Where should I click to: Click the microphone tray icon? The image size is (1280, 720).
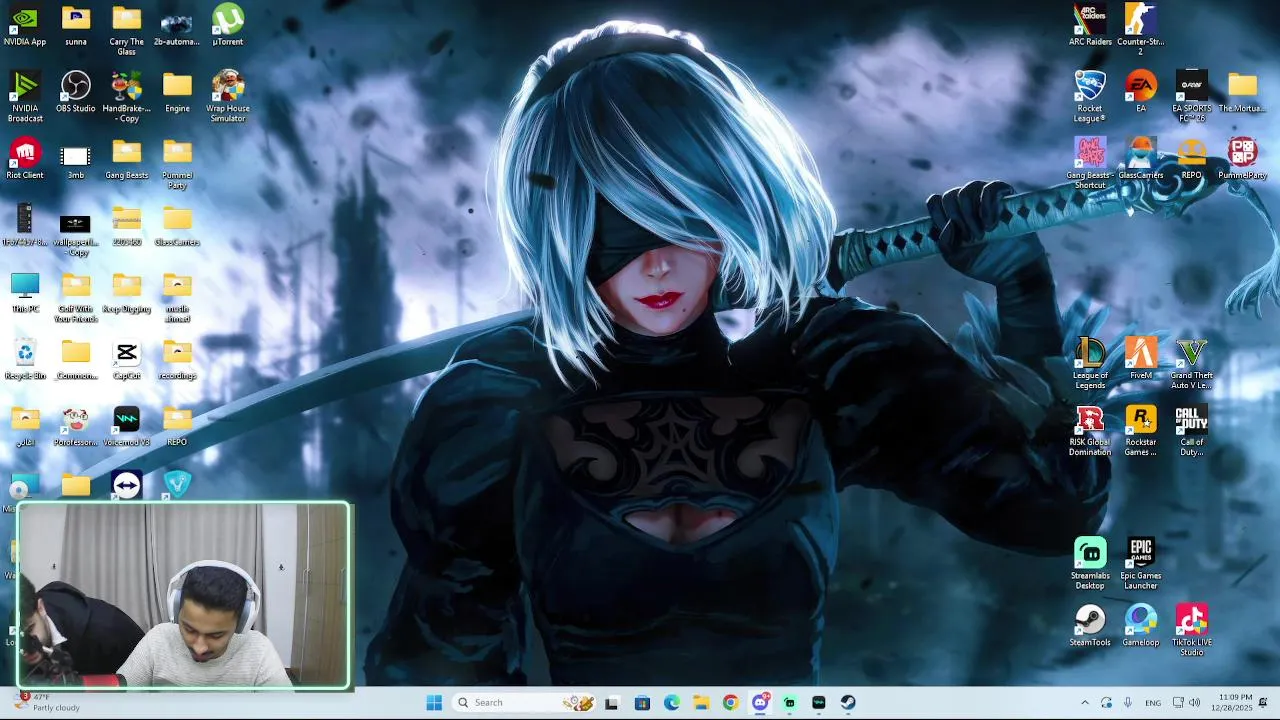pos(1127,702)
